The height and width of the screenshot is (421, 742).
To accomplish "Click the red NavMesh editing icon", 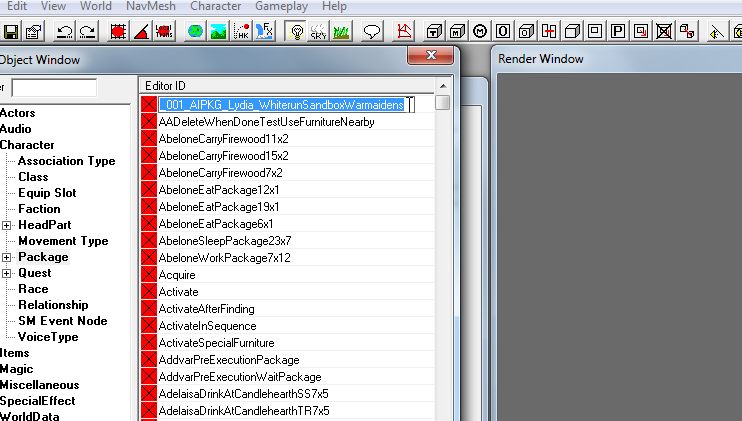I will tap(404, 32).
